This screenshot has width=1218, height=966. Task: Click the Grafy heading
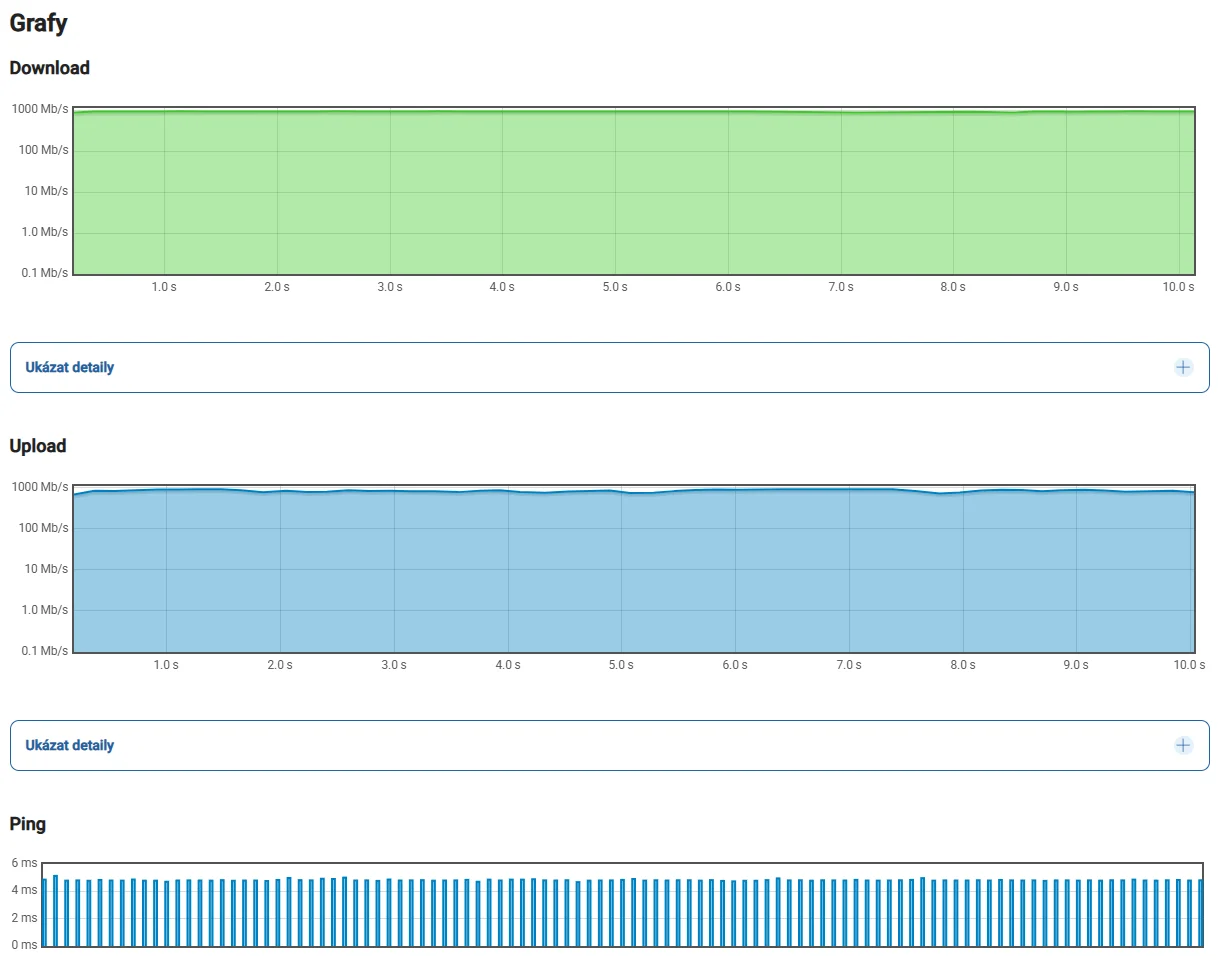point(38,22)
